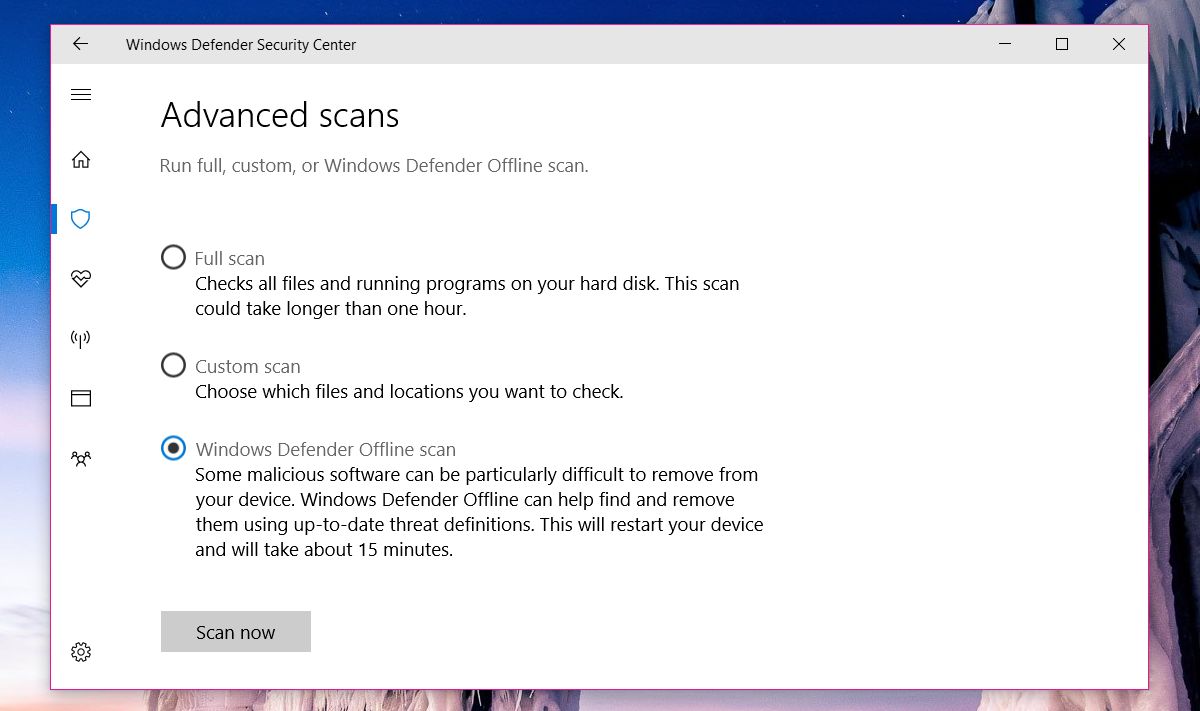This screenshot has width=1200, height=711.
Task: Click the Custom scan label text
Action: 248,367
